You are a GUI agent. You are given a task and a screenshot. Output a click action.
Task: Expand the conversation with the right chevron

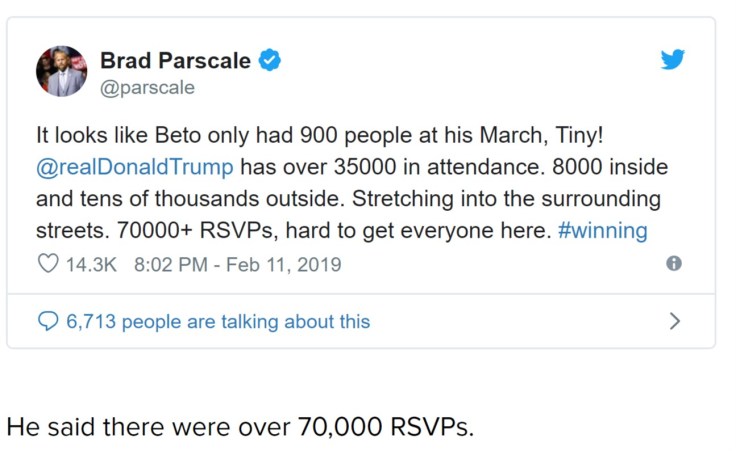click(x=675, y=321)
